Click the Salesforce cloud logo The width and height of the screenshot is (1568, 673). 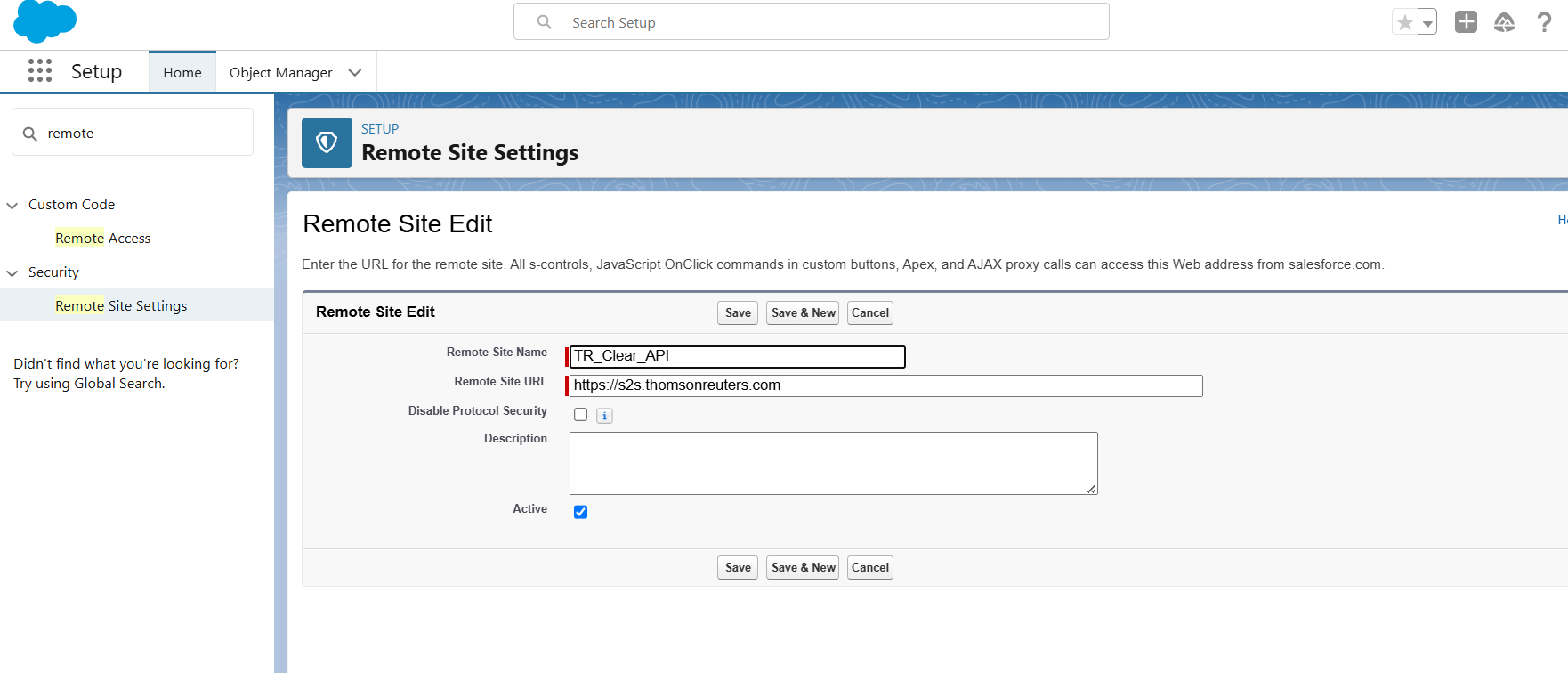click(44, 21)
